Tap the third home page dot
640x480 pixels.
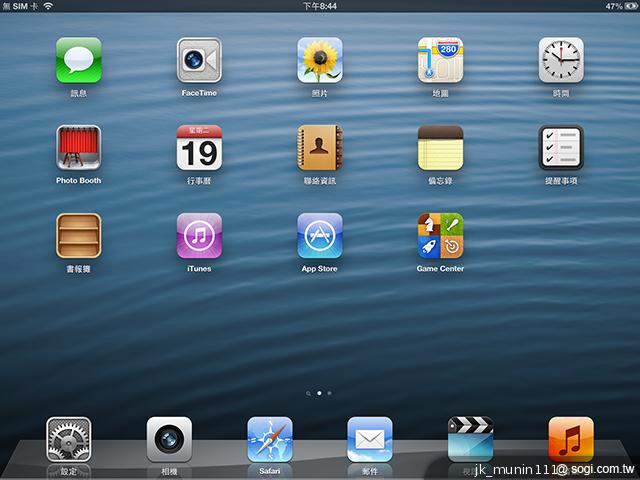[x=329, y=393]
